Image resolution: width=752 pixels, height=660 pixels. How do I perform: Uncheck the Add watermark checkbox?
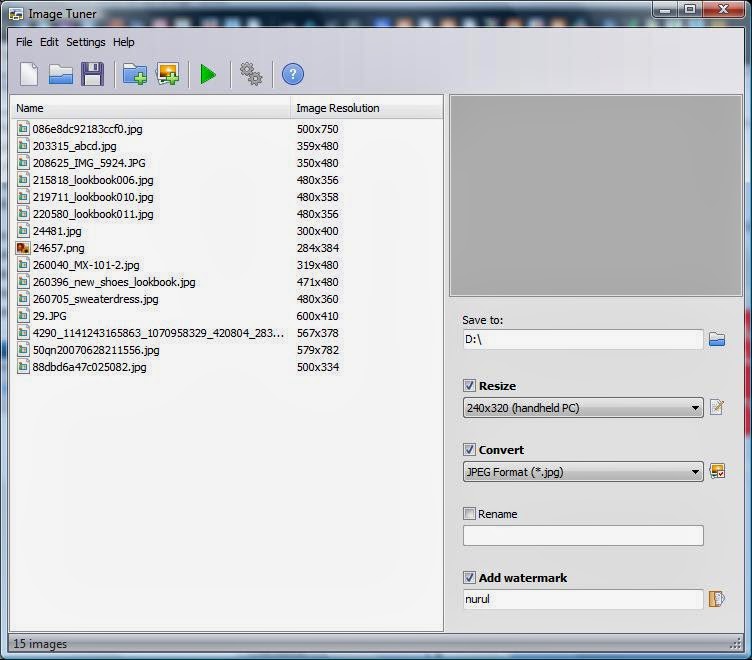pos(469,578)
